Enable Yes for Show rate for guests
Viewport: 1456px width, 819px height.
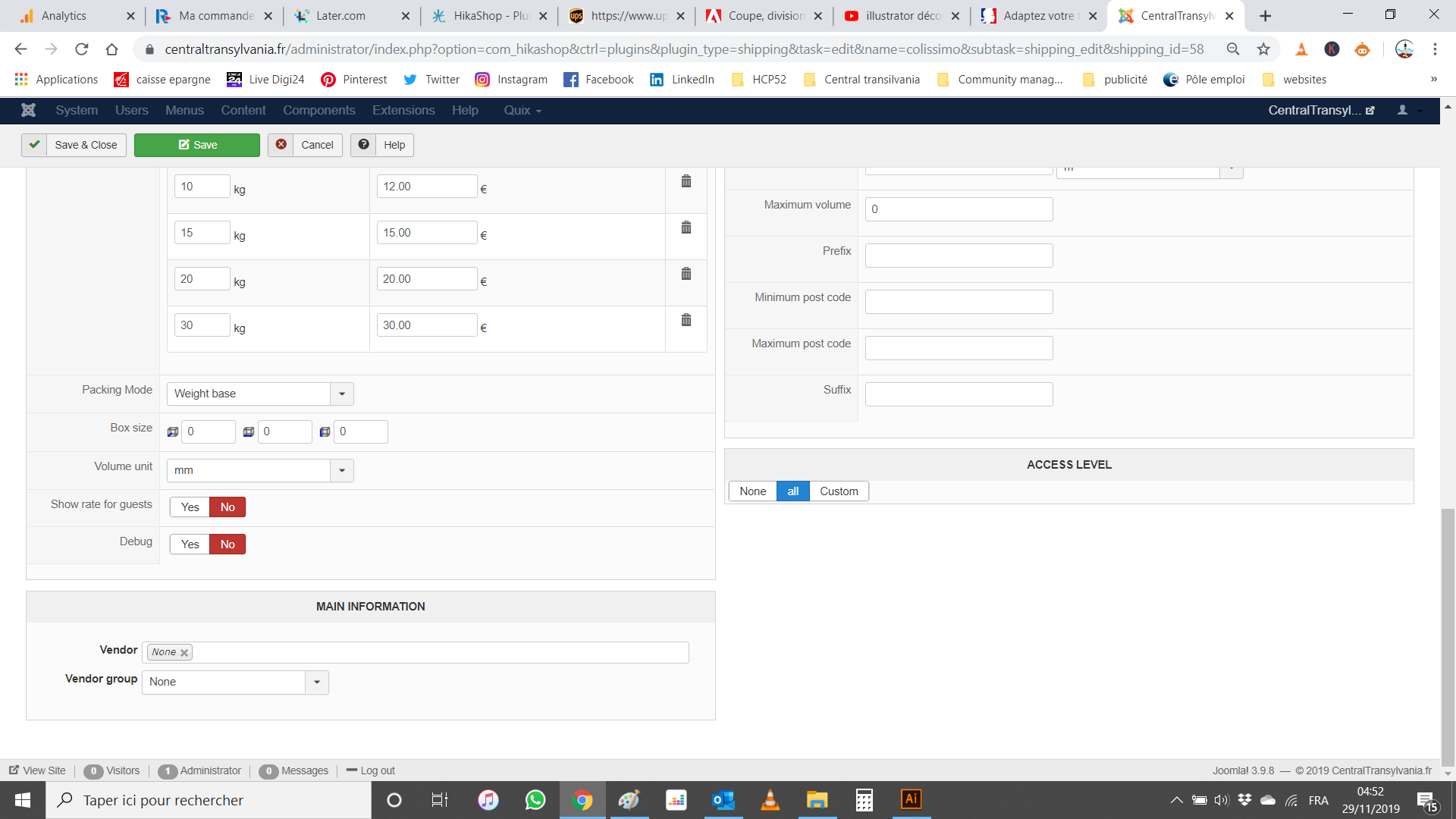point(190,507)
